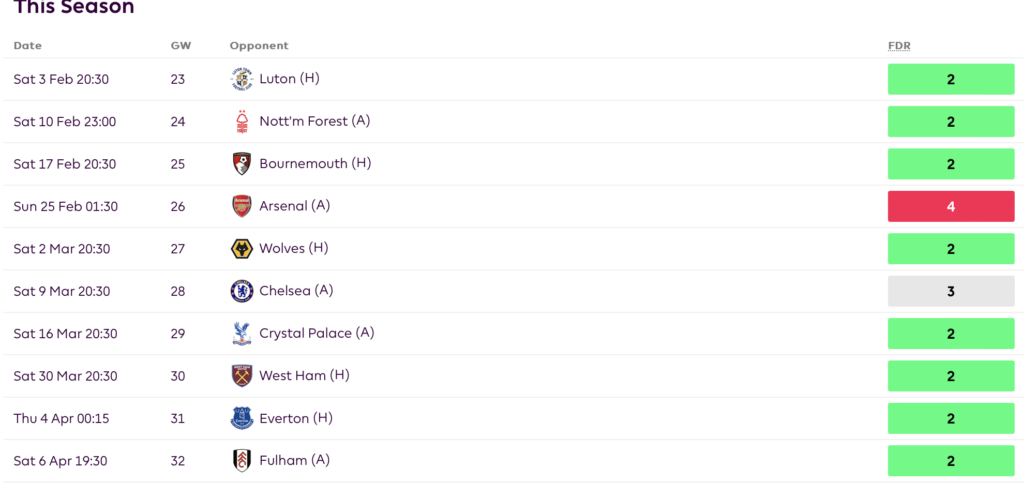Click the Date column header
1024x483 pixels.
[x=28, y=46]
